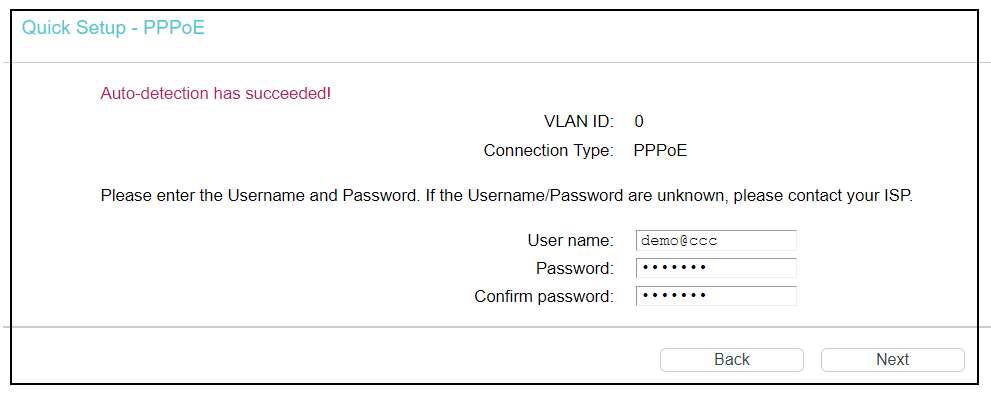This screenshot has height=395, width=991.
Task: Click the words Quick Setup in the page title
Action: pyautogui.click(x=73, y=28)
